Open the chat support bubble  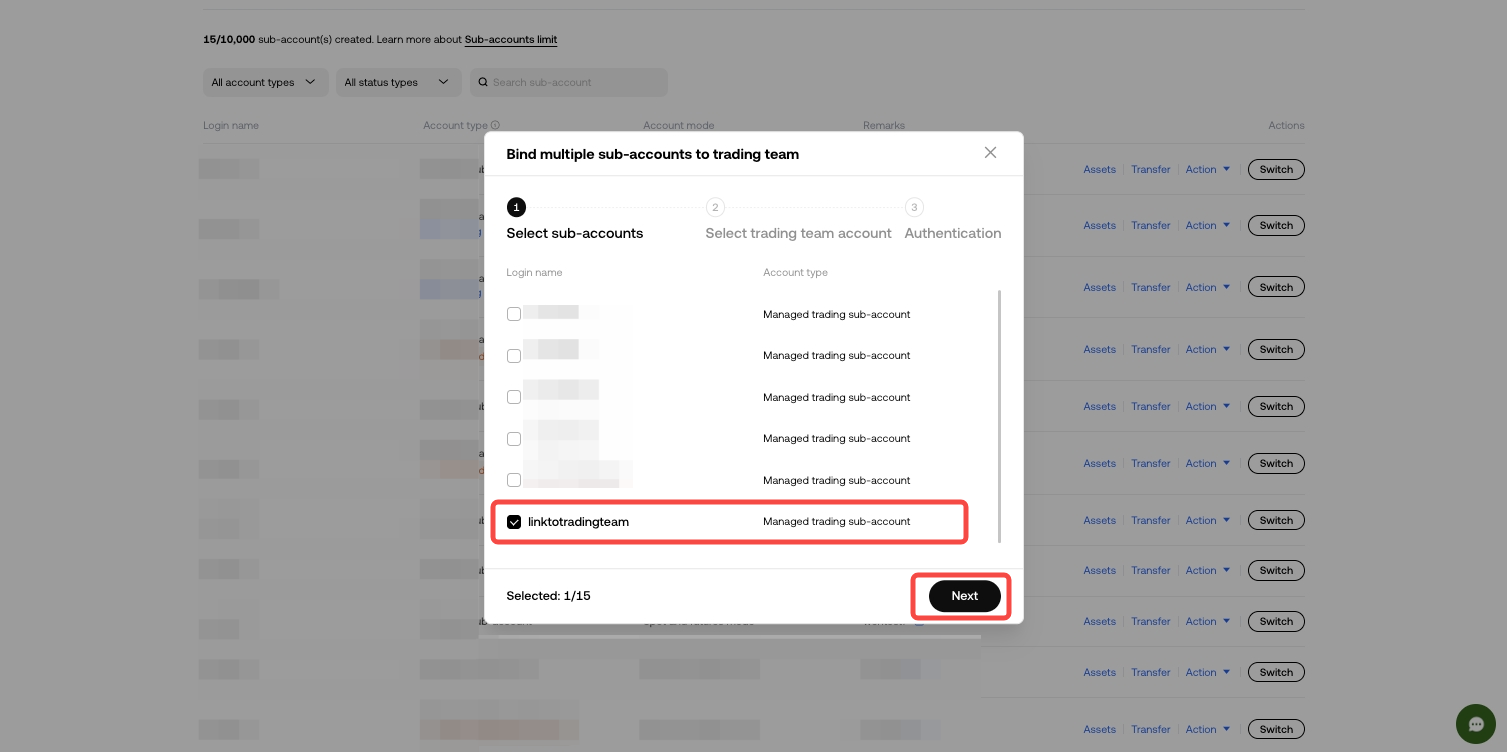point(1476,723)
